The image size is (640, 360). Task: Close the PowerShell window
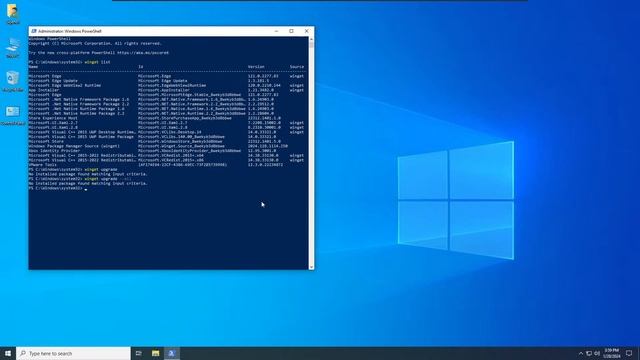(307, 31)
